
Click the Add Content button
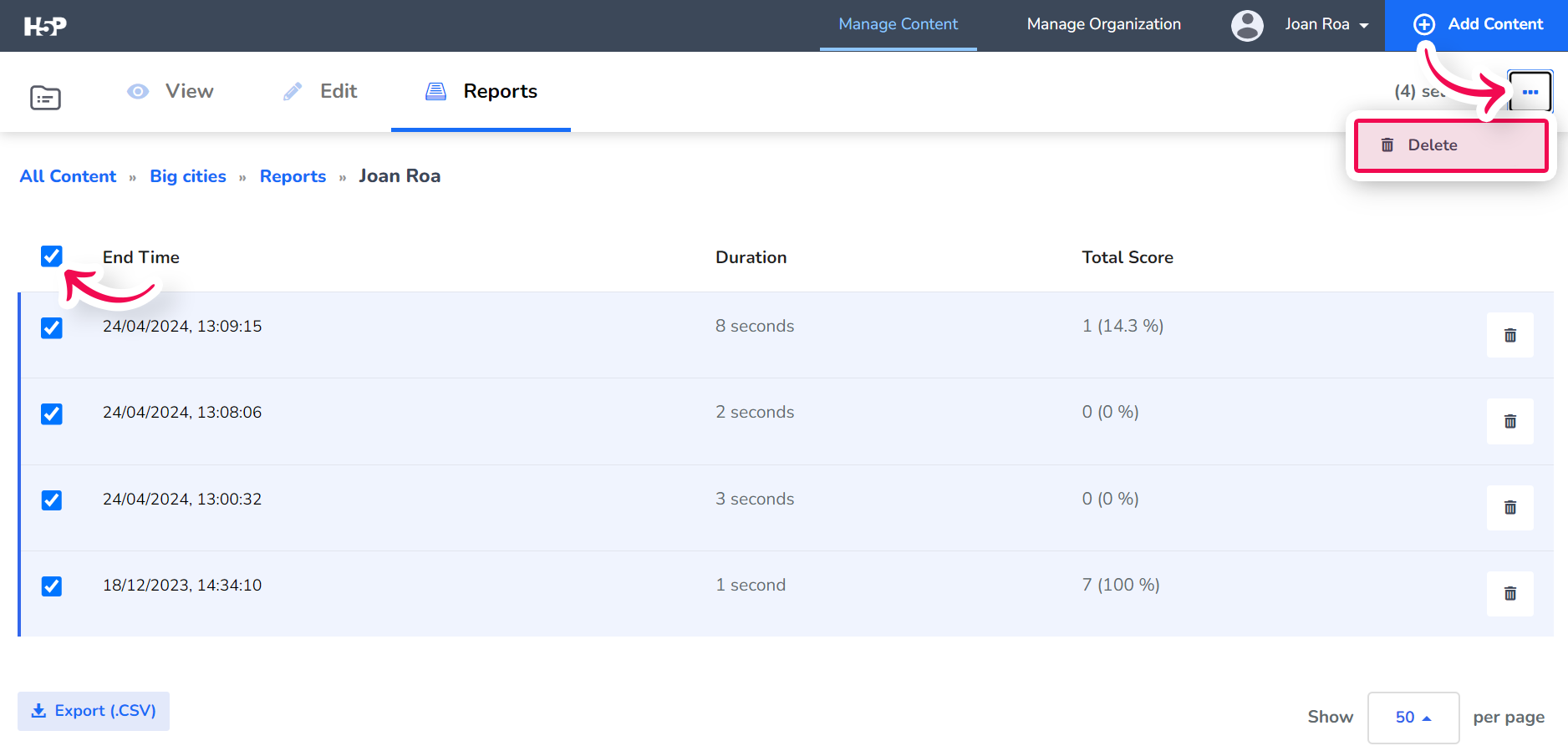tap(1477, 25)
